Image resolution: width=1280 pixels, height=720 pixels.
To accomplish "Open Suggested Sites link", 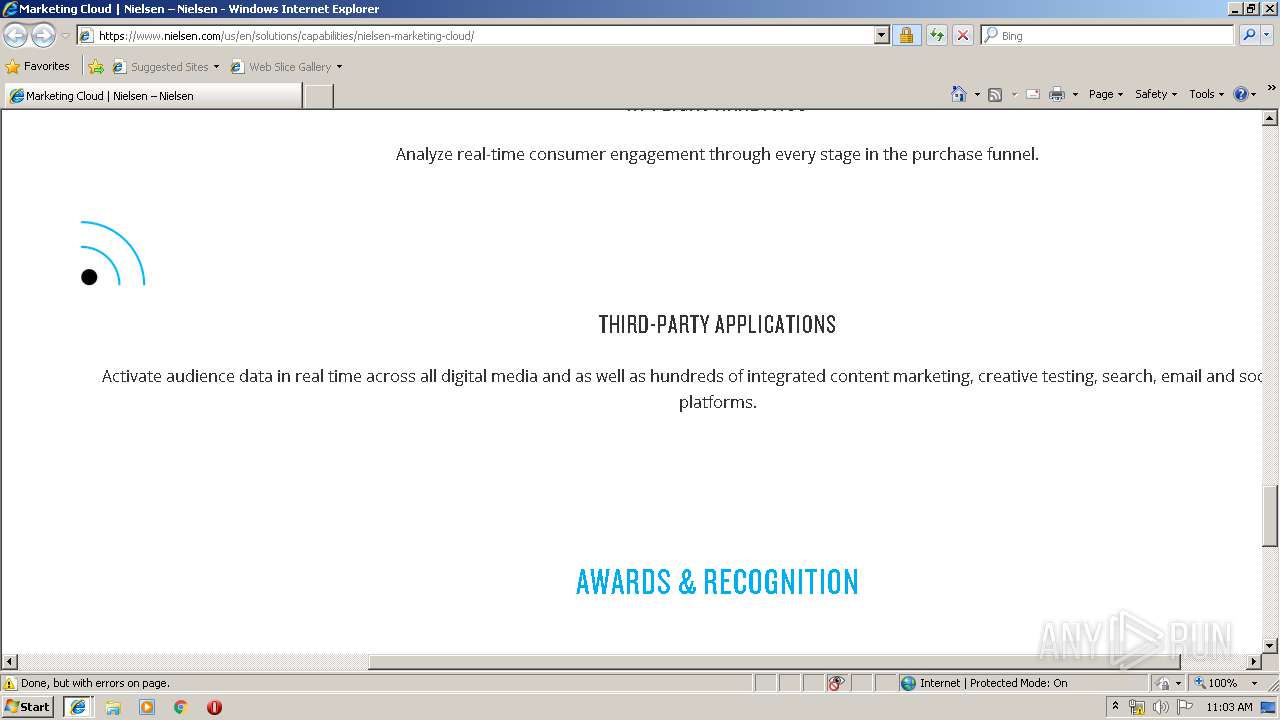I will [x=165, y=67].
